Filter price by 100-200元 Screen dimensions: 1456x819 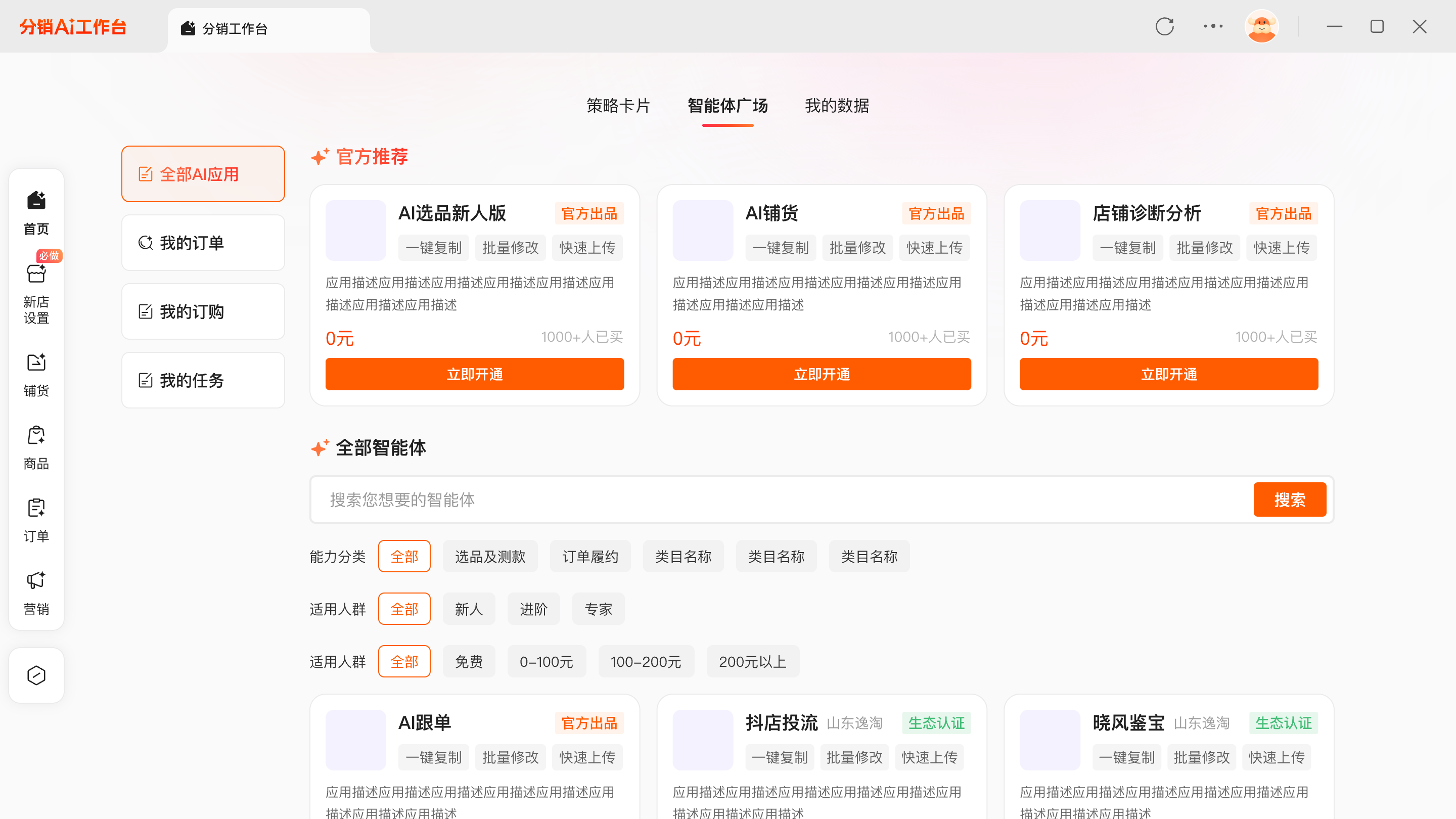pyautogui.click(x=646, y=662)
